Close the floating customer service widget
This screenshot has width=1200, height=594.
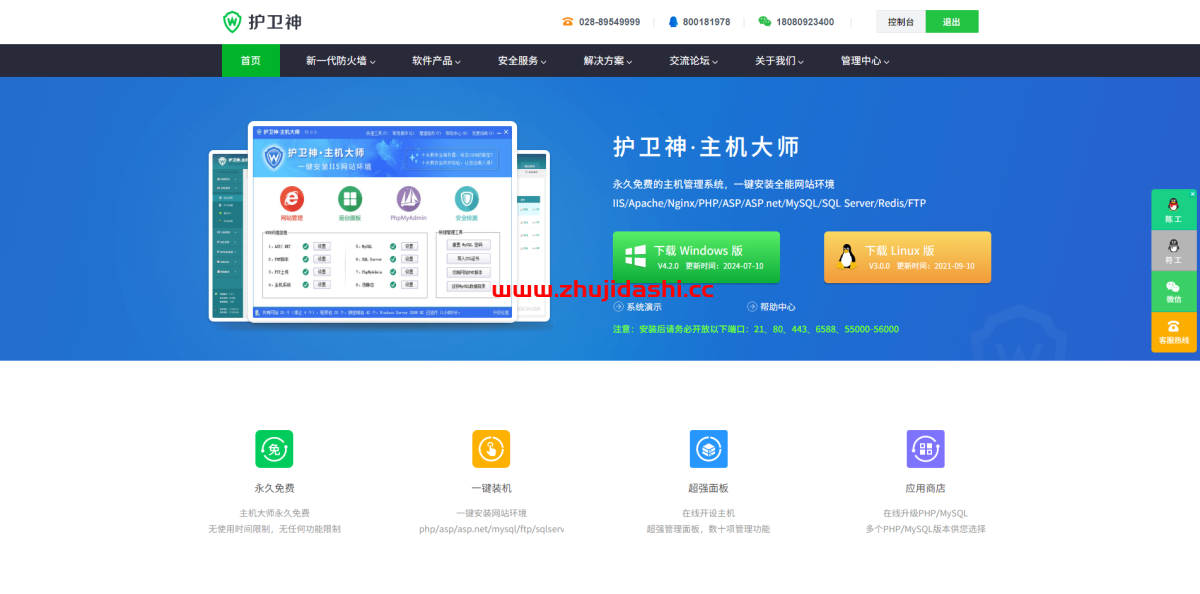point(1192,193)
